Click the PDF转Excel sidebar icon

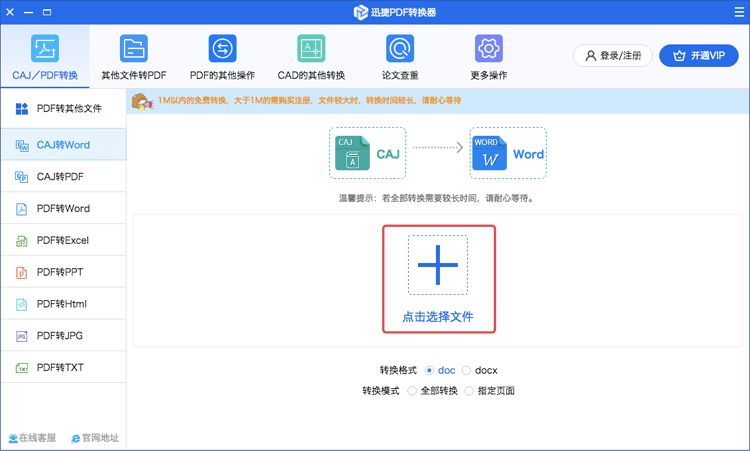click(22, 241)
